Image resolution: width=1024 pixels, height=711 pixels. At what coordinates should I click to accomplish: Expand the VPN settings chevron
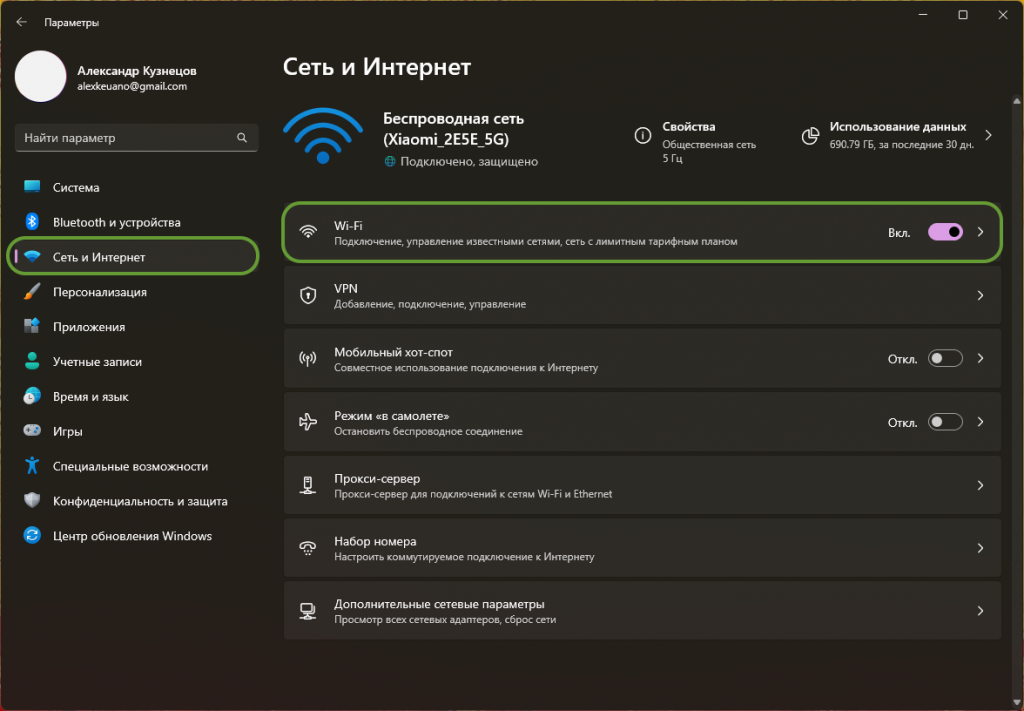[x=980, y=295]
